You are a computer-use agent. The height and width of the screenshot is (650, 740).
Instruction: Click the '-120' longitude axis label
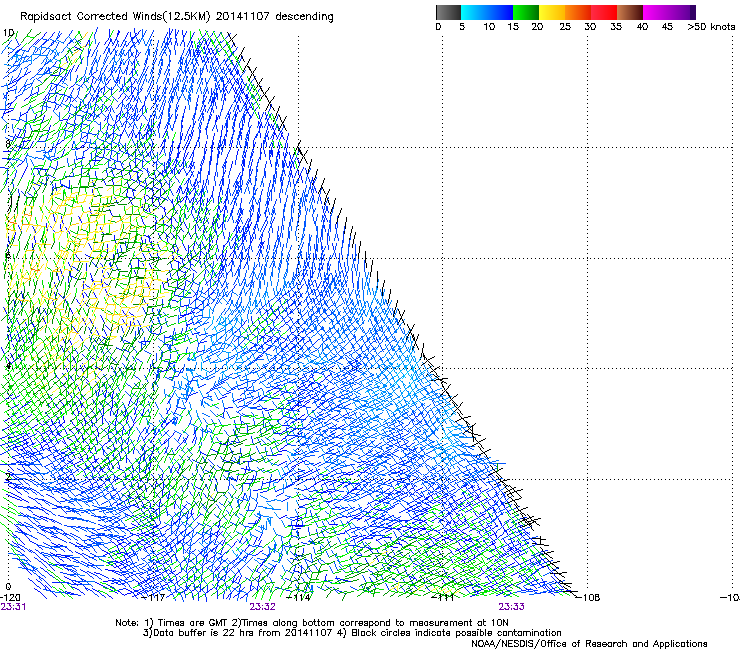[10, 598]
